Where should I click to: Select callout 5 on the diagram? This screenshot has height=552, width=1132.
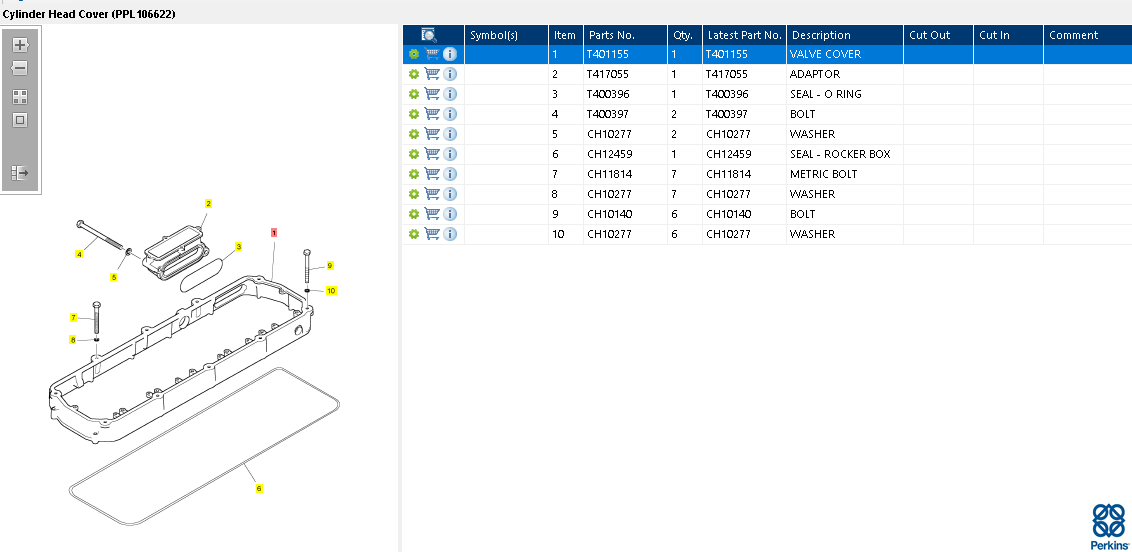tap(113, 276)
